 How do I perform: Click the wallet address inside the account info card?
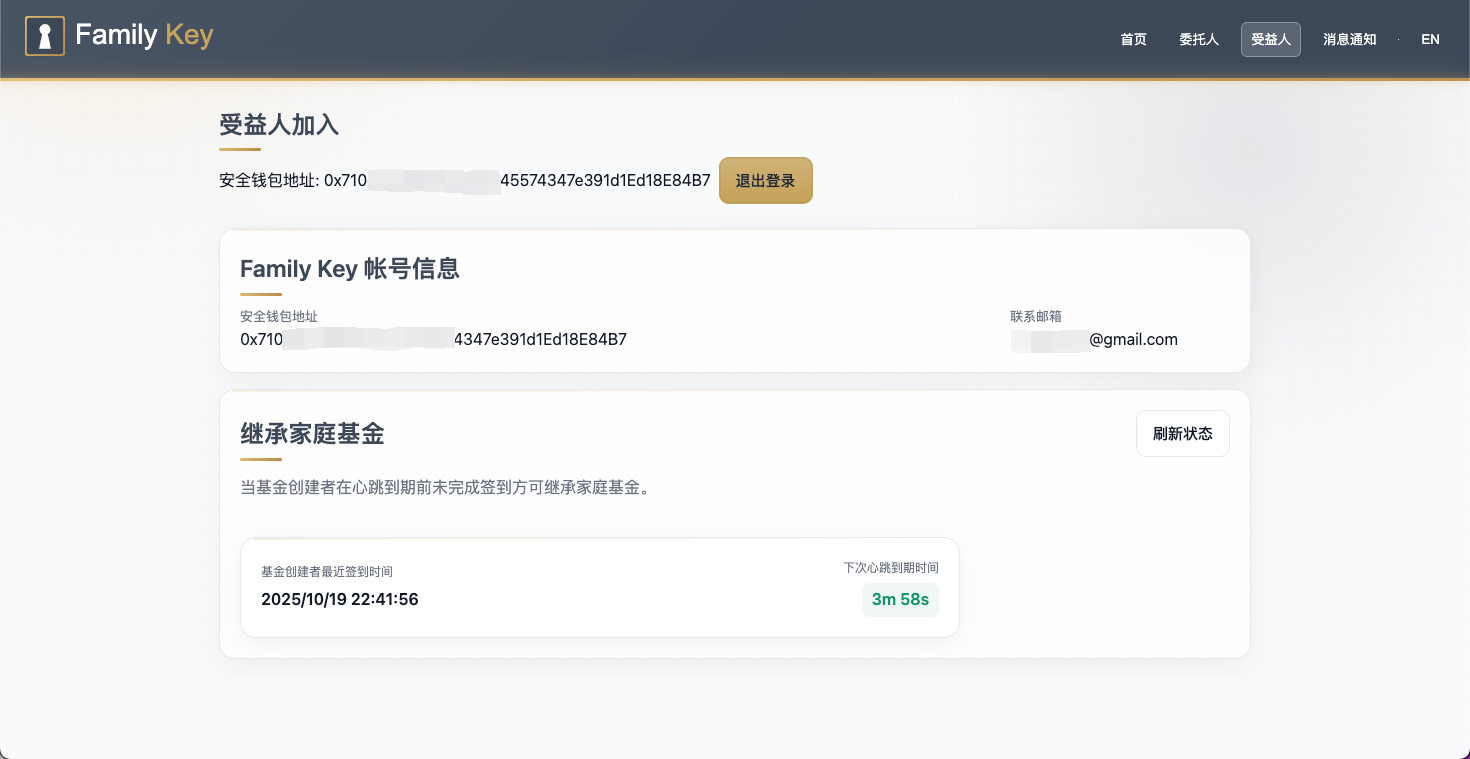(x=433, y=339)
